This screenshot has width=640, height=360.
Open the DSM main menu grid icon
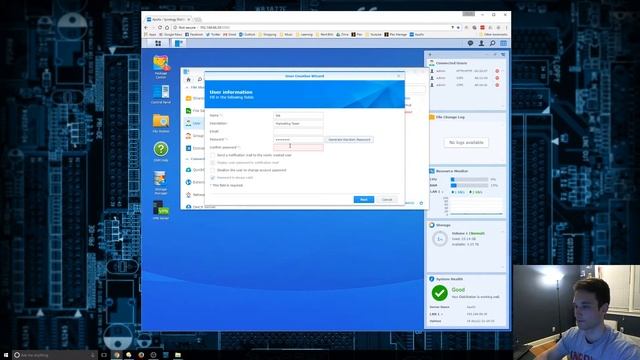tap(158, 43)
